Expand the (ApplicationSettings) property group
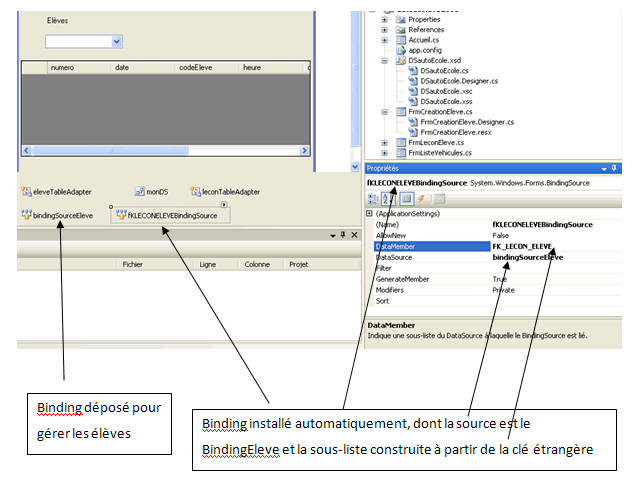640x486 pixels. pyautogui.click(x=371, y=214)
